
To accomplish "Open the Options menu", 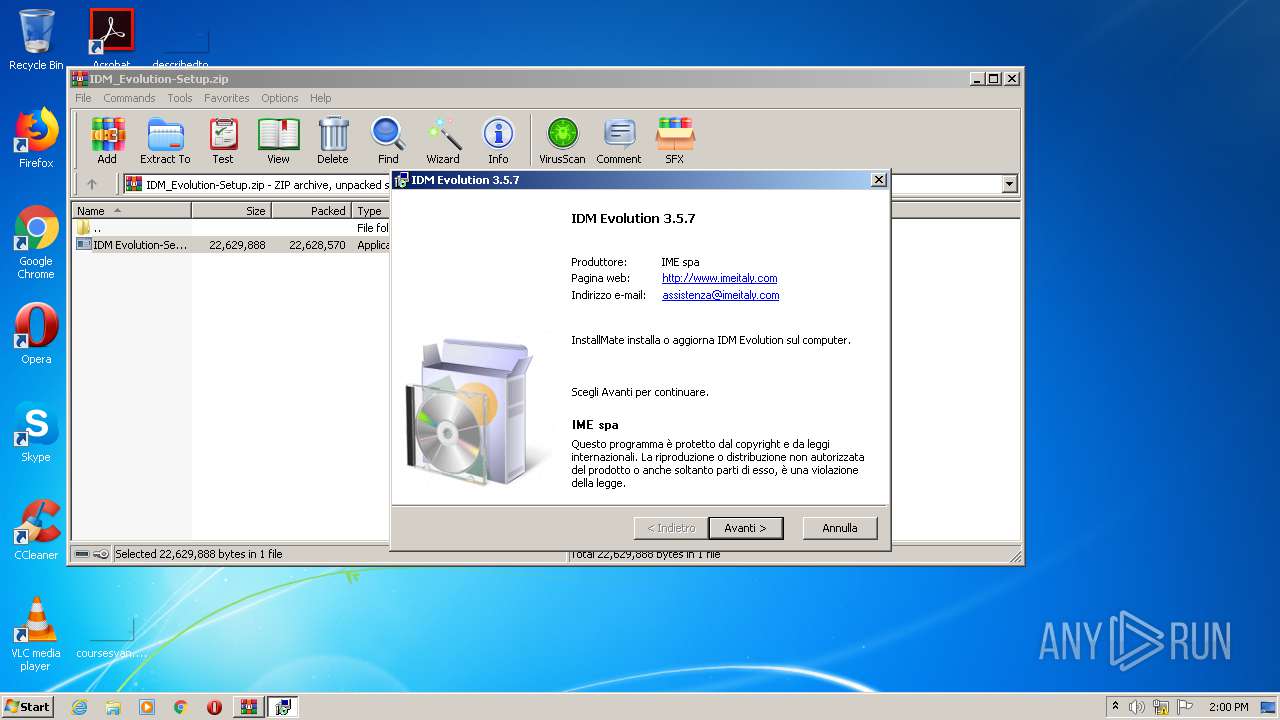I will 280,98.
